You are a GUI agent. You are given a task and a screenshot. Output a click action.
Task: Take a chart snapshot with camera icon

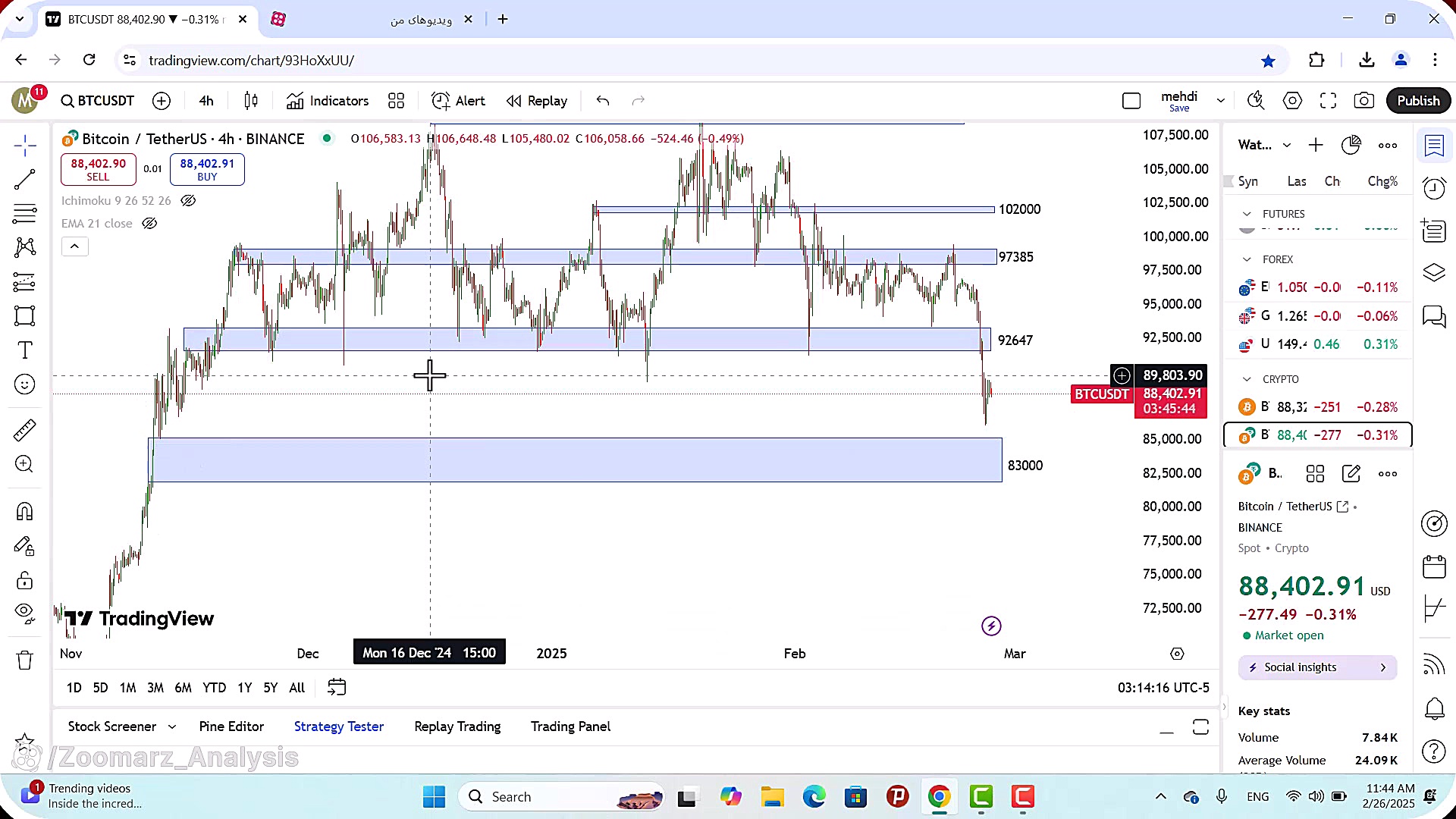(1364, 101)
